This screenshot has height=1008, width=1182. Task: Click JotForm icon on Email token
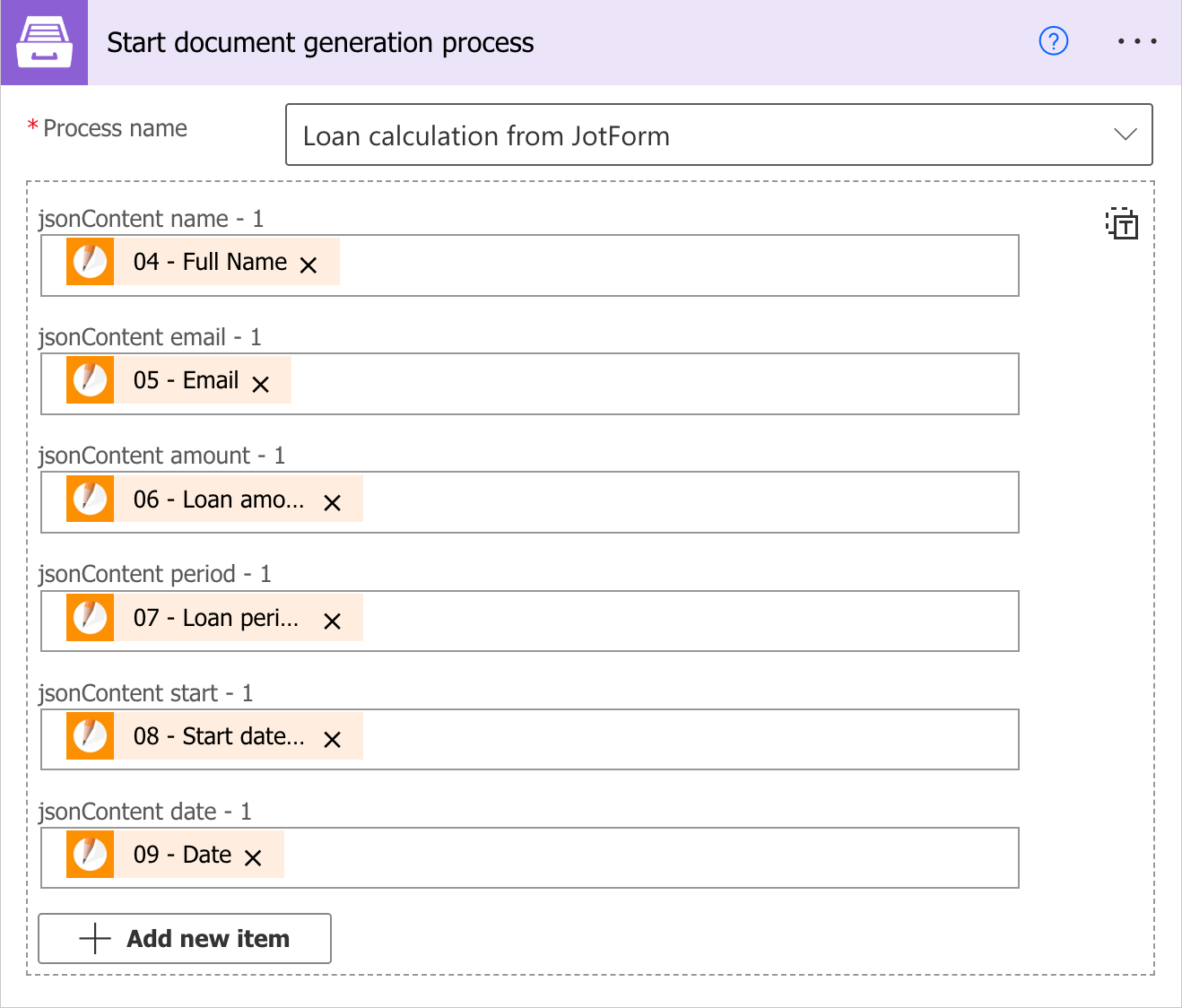pyautogui.click(x=90, y=380)
